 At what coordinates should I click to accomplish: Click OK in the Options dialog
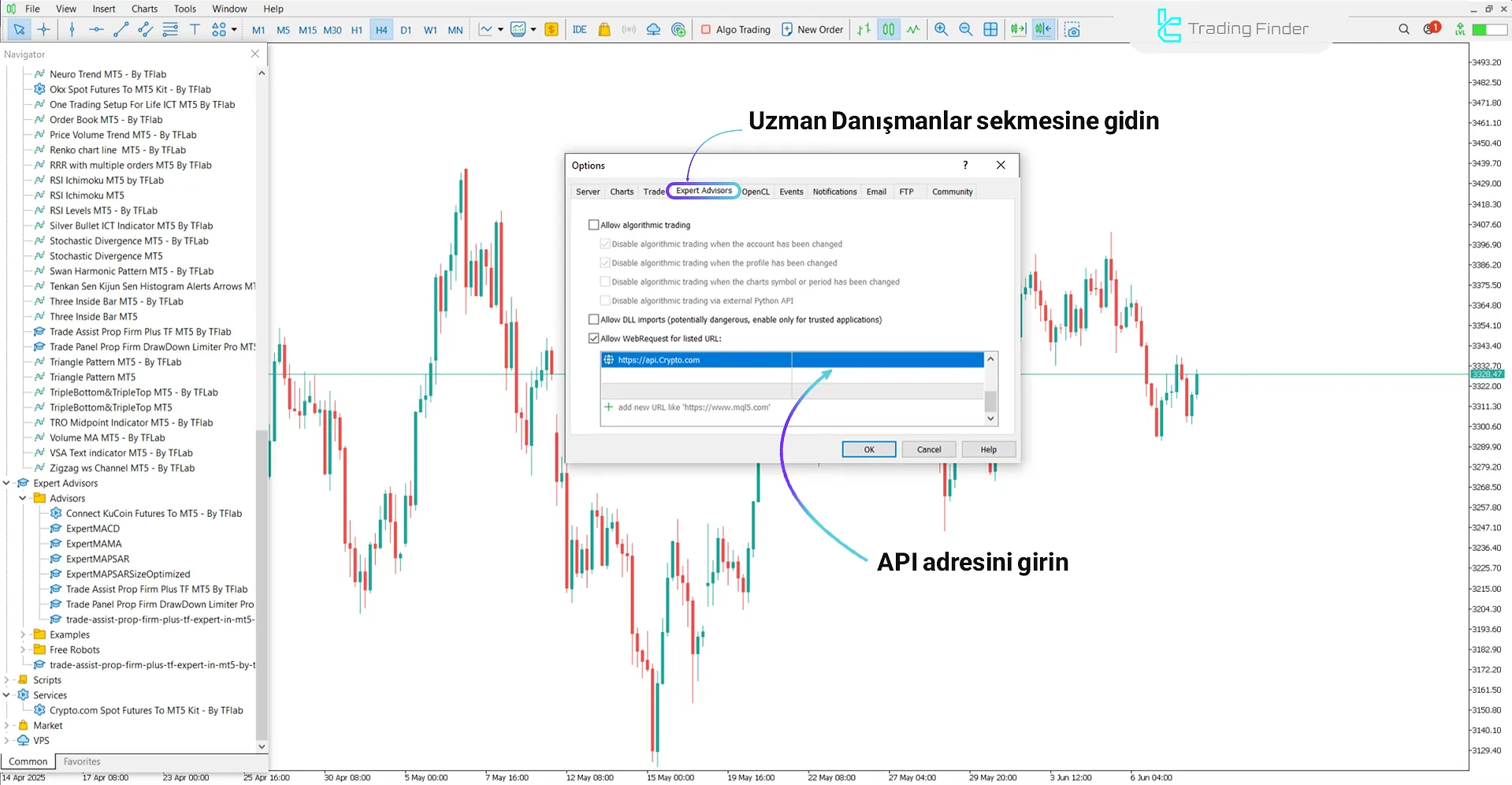click(x=869, y=449)
